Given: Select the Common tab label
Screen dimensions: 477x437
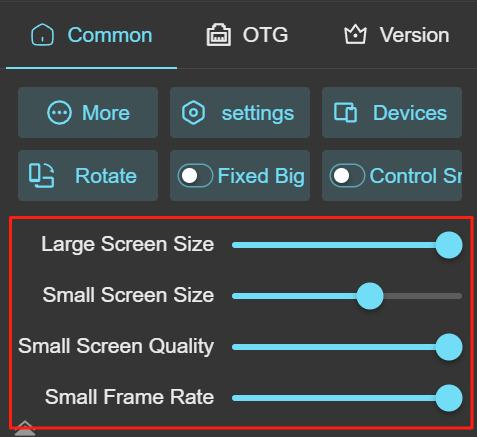Looking at the screenshot, I should tap(110, 35).
